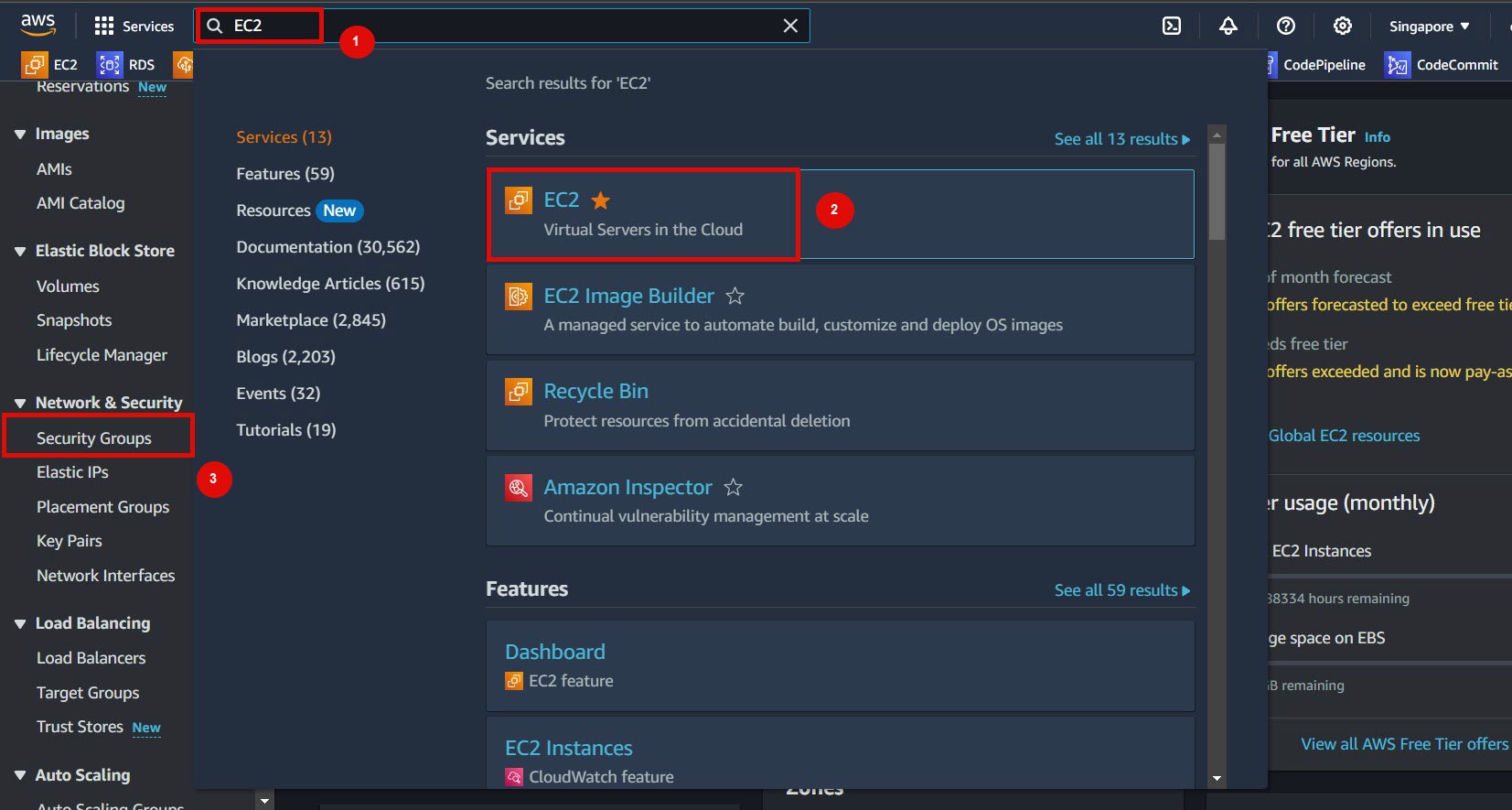The height and width of the screenshot is (810, 1512).
Task: Open the CodeCommit favorites shortcut
Action: (1441, 64)
